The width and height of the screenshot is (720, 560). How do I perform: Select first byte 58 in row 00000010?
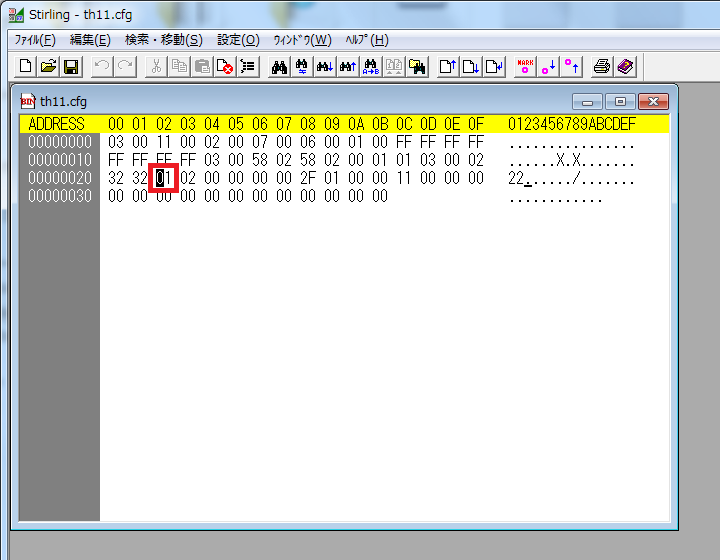click(x=259, y=160)
